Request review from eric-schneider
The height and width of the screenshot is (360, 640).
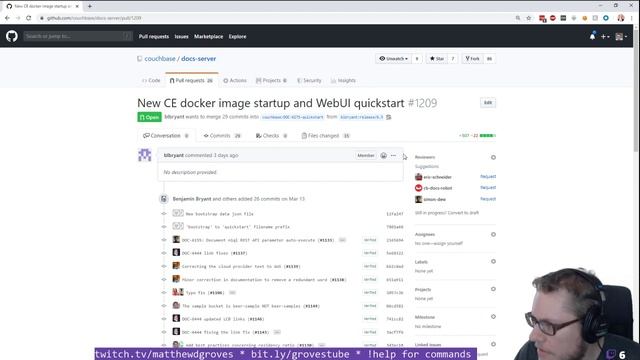tap(488, 176)
